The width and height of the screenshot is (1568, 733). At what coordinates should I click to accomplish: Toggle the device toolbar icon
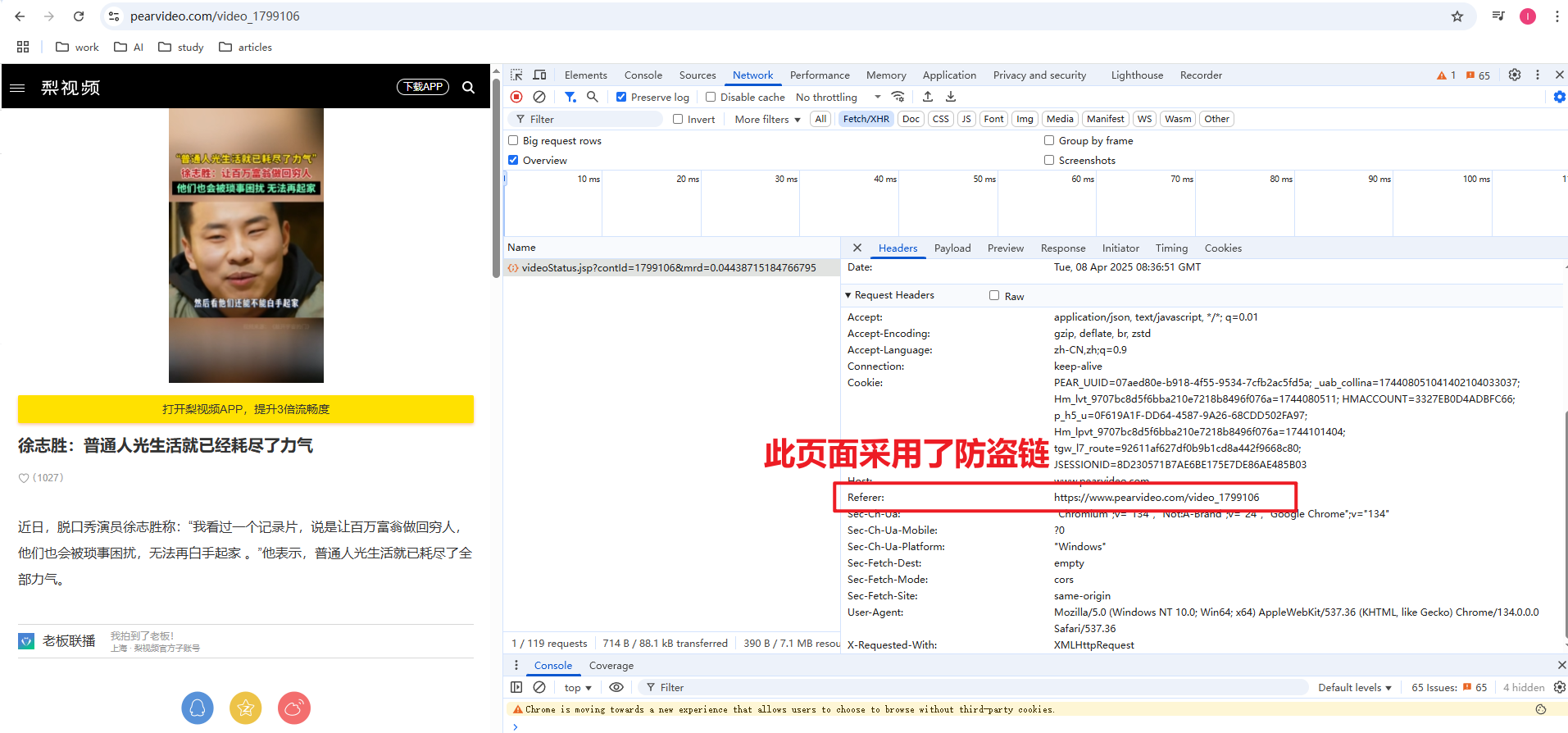539,75
